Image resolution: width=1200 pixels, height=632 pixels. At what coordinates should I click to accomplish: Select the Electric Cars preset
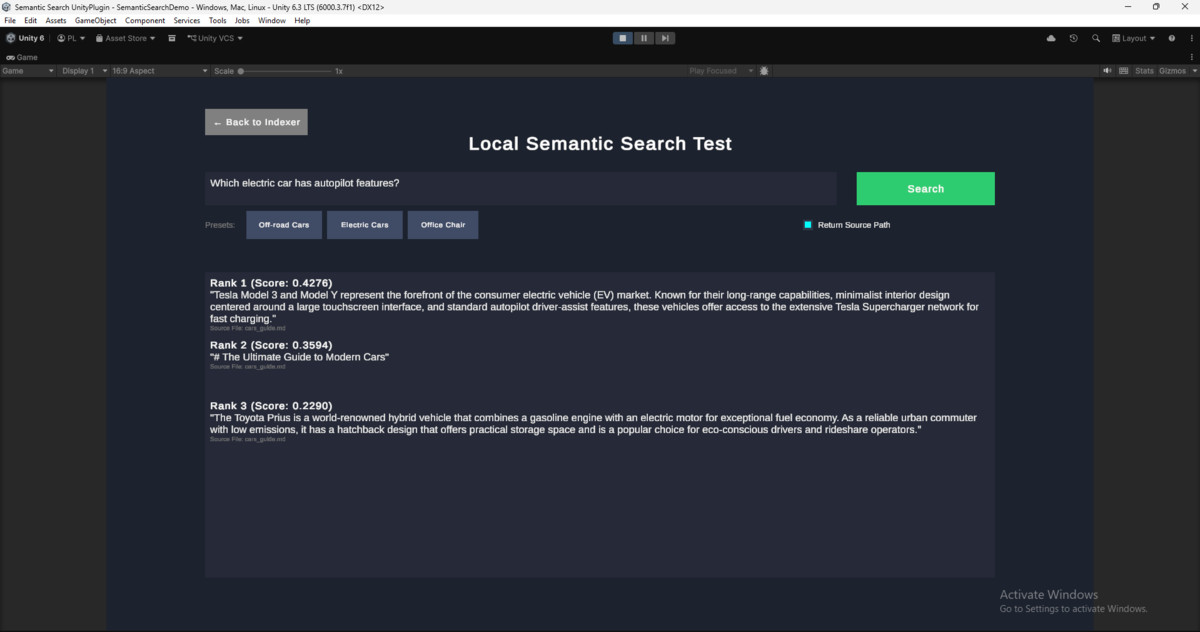tap(365, 225)
